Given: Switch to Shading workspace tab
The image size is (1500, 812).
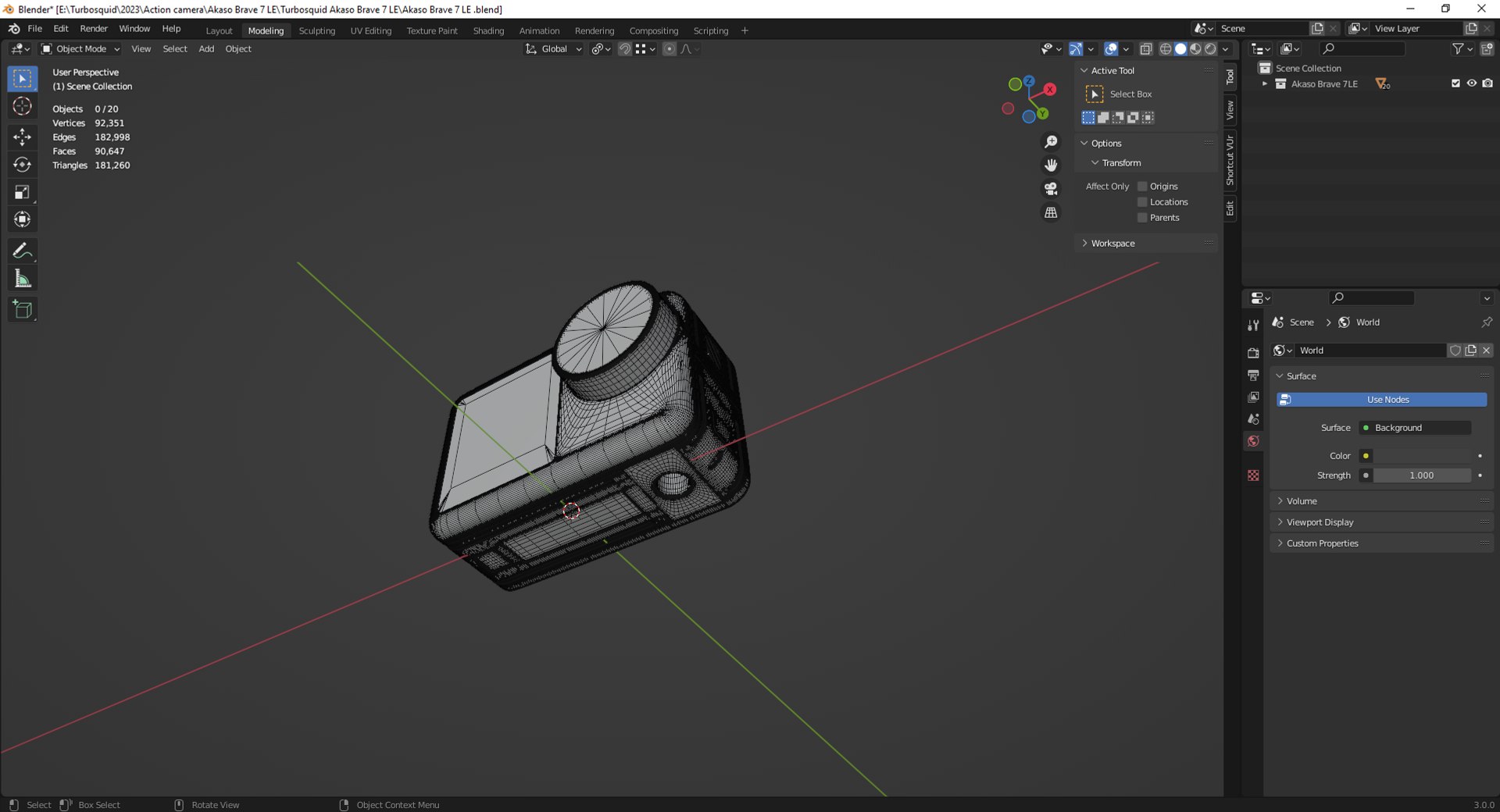Looking at the screenshot, I should click(488, 31).
